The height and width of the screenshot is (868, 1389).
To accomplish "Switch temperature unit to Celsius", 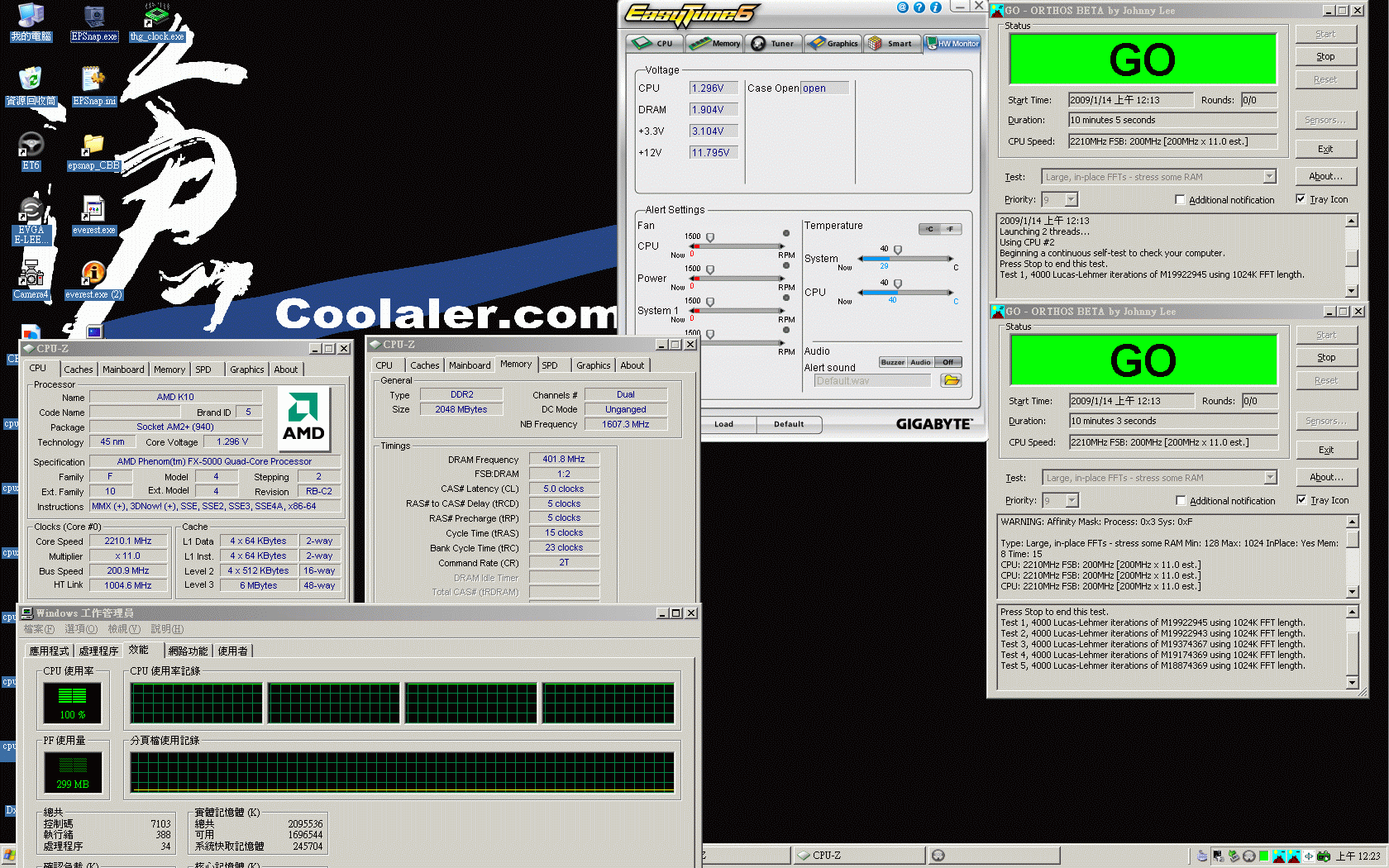I will [929, 229].
